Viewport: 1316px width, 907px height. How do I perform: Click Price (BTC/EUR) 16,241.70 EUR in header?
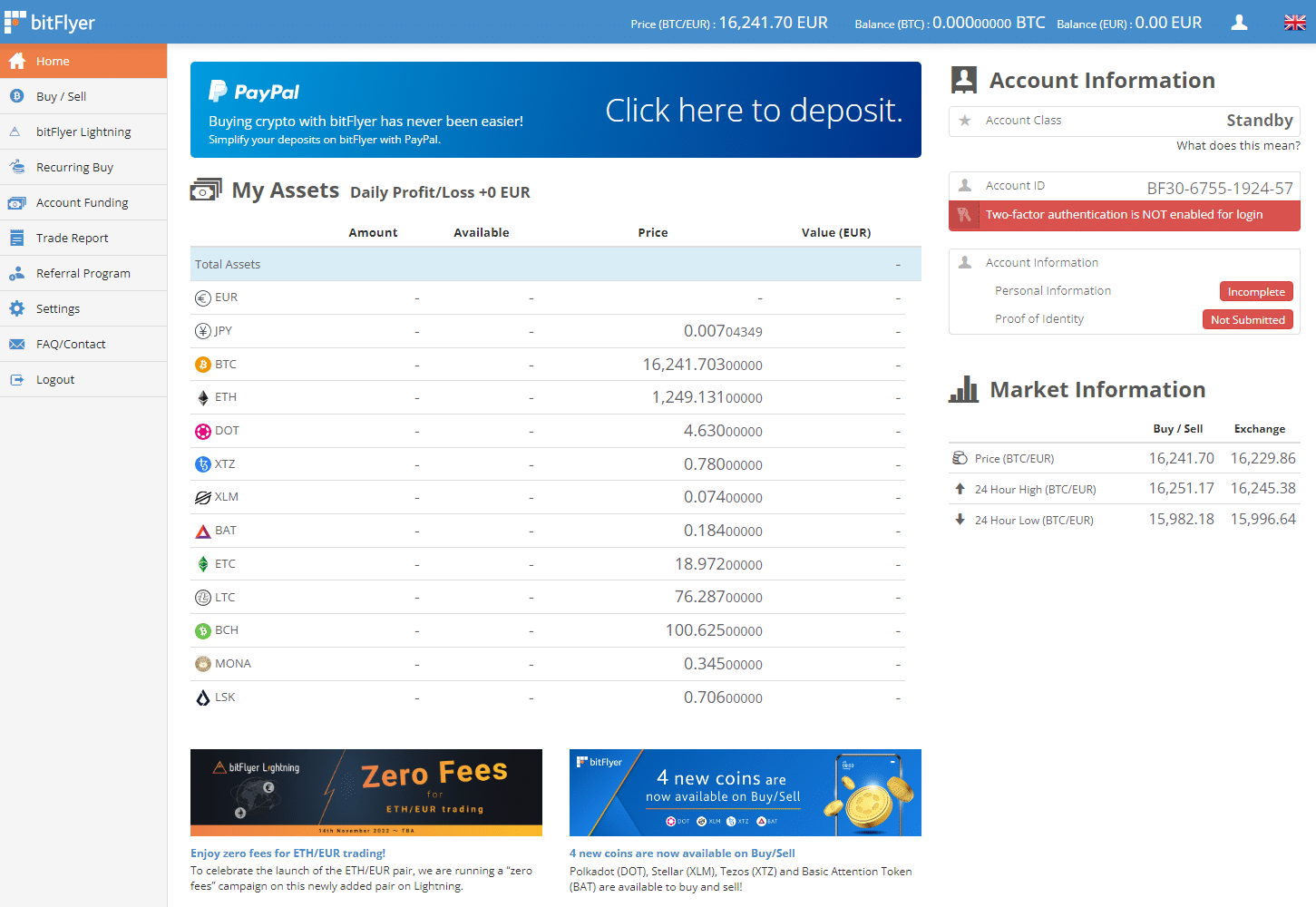tap(729, 23)
